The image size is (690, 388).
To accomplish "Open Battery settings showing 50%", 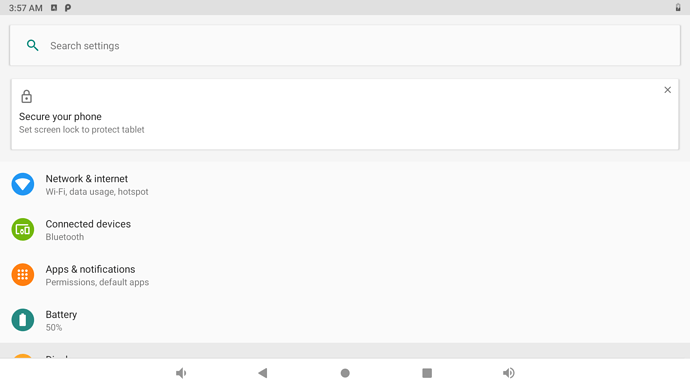I will pos(345,320).
